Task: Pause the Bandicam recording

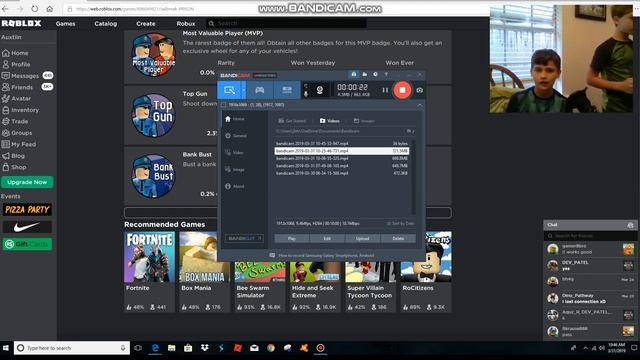Action: [x=385, y=90]
